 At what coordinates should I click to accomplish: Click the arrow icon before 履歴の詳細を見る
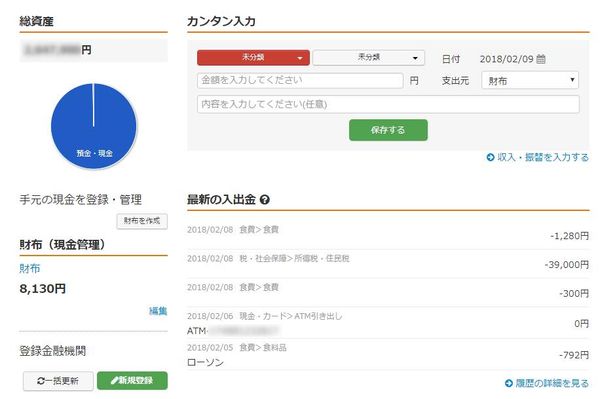509,383
